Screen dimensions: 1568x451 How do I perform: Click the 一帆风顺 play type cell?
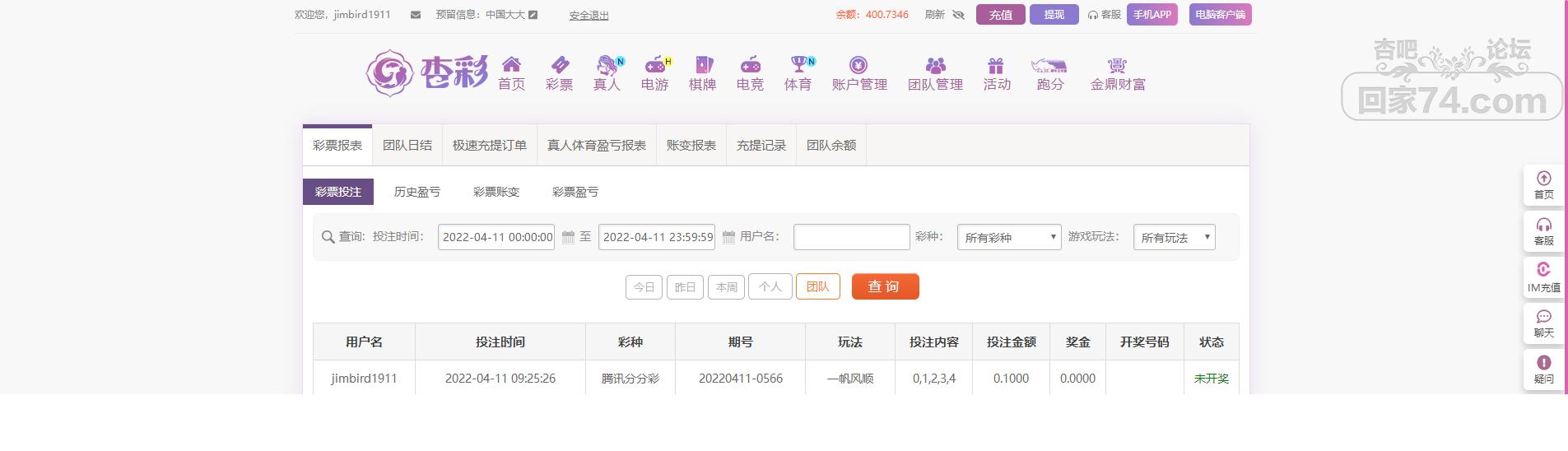tap(850, 379)
